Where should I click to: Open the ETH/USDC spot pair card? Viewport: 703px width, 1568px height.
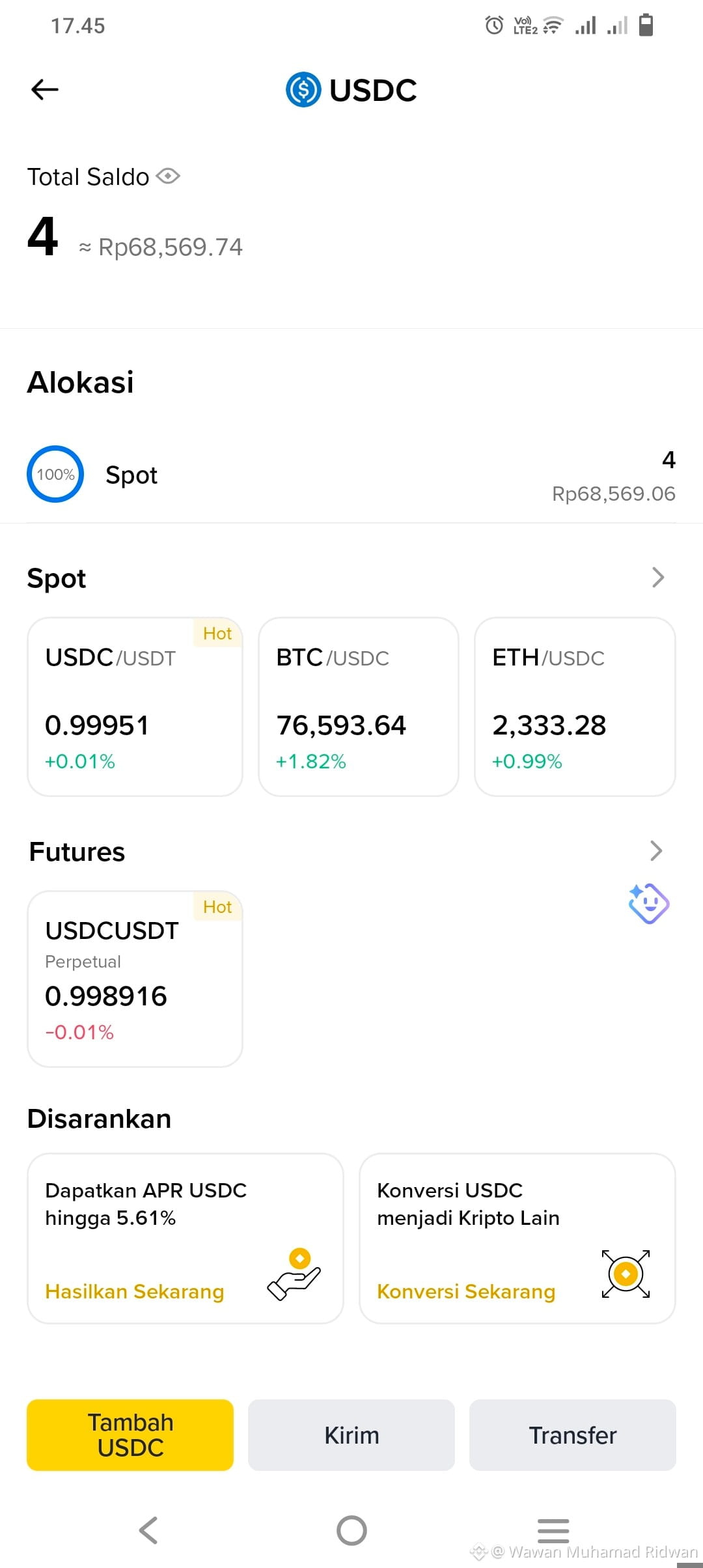point(575,707)
